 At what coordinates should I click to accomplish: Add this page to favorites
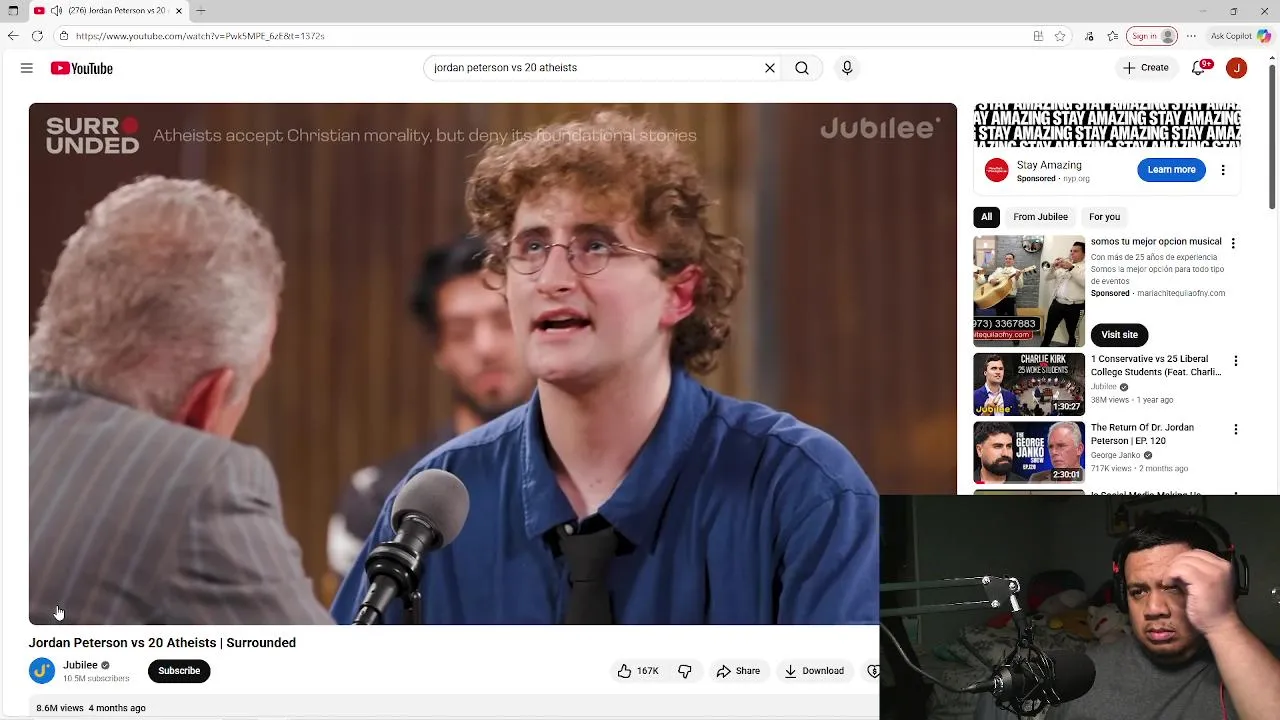coord(1060,36)
